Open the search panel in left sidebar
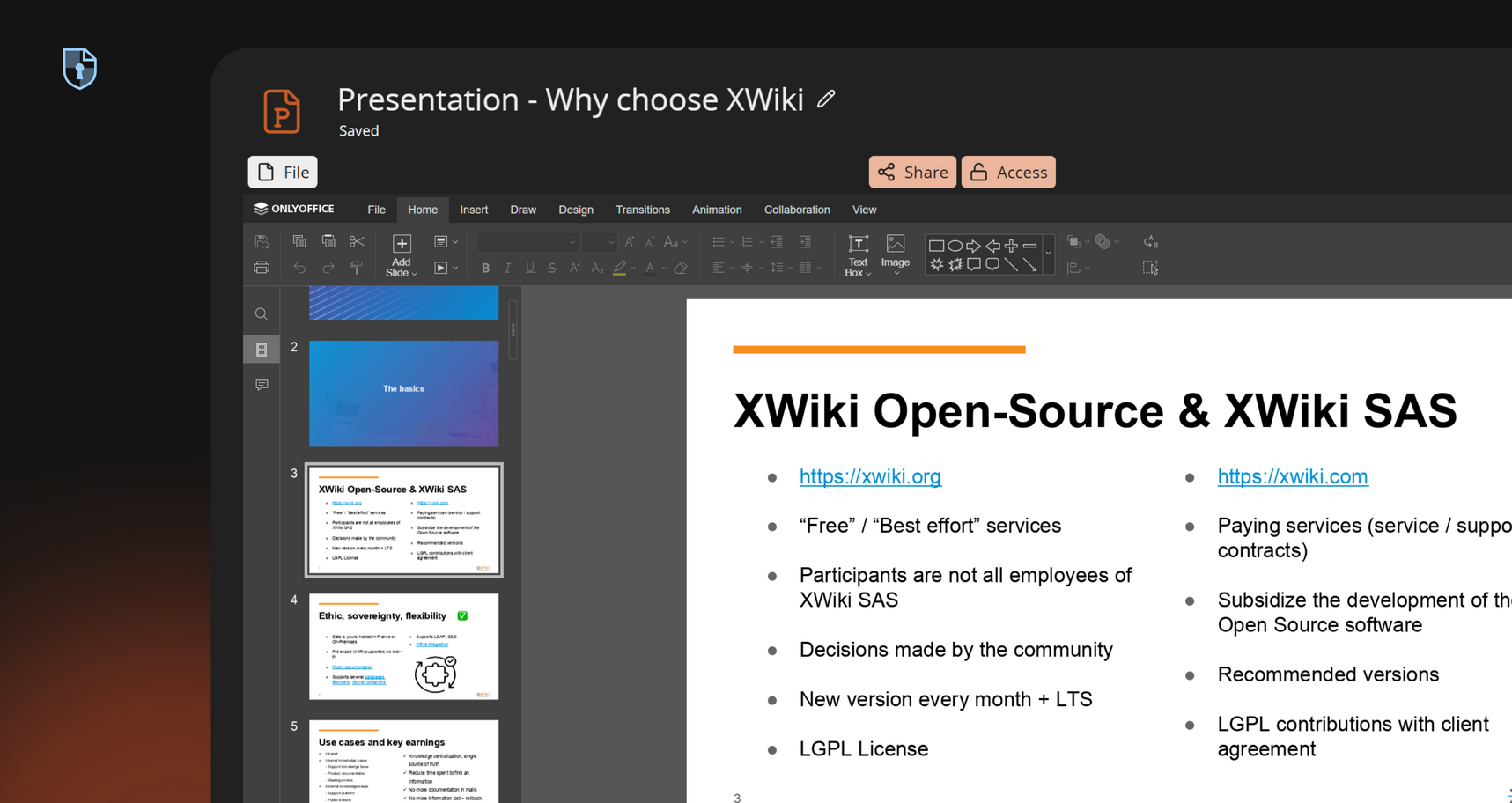The image size is (1512, 803). click(x=262, y=314)
